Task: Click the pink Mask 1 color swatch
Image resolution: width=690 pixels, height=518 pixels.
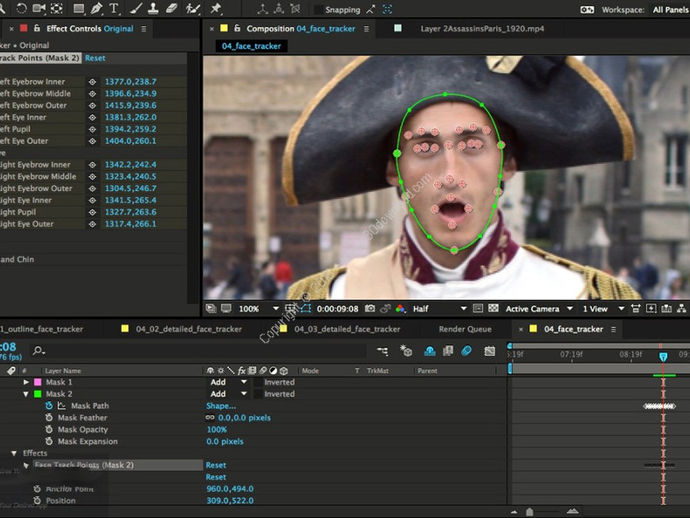Action: (38, 382)
